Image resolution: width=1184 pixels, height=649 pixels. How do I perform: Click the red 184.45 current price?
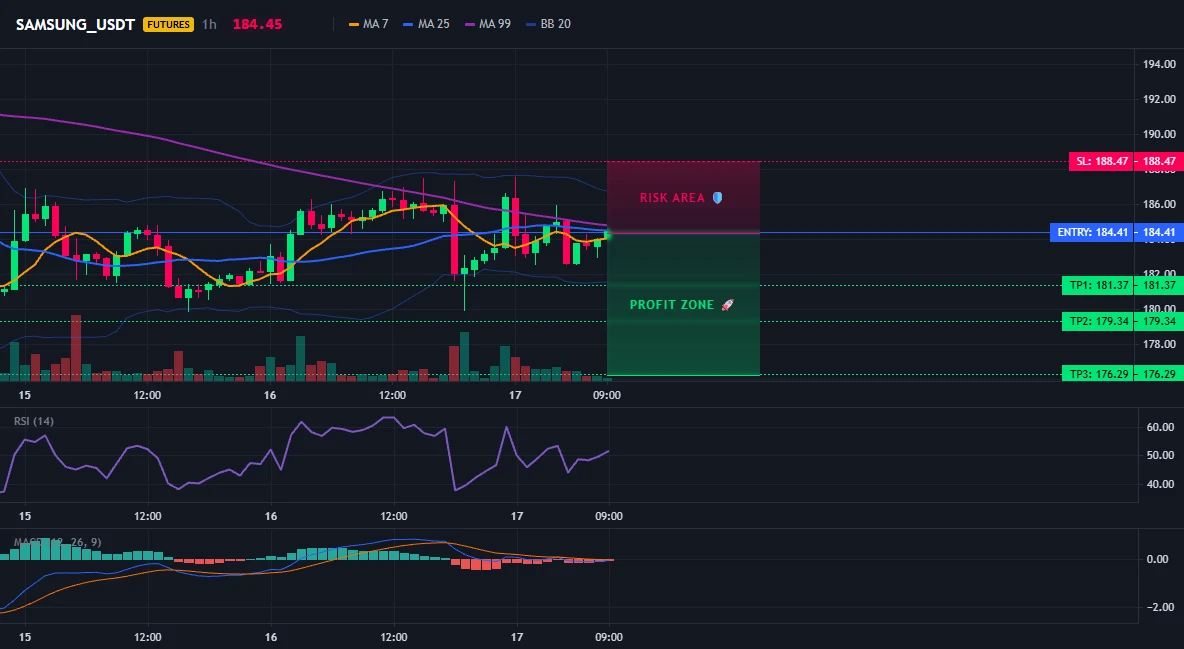(257, 24)
